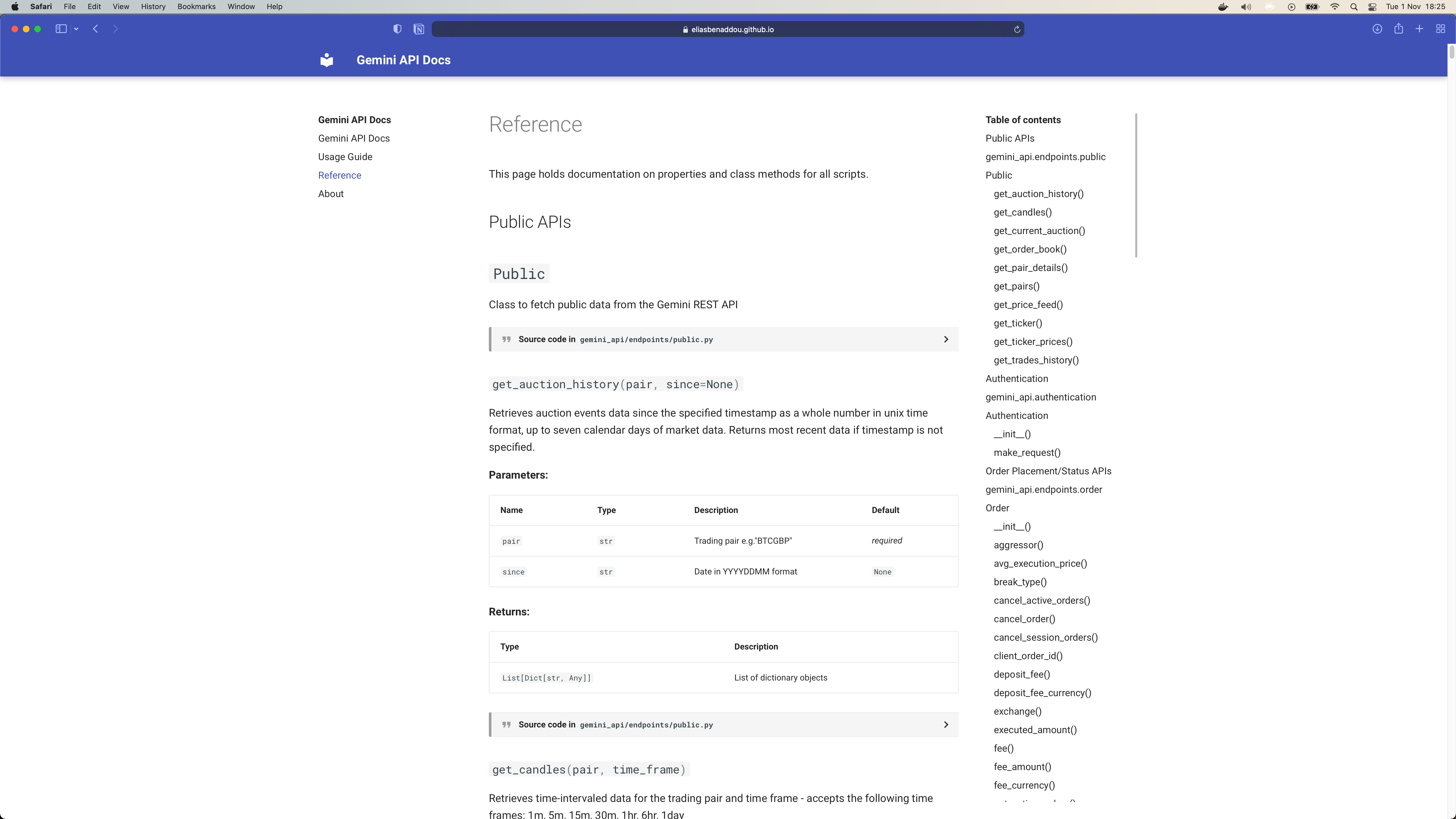The image size is (1456, 819).
Task: Open the Safari downloads icon
Action: [1377, 29]
